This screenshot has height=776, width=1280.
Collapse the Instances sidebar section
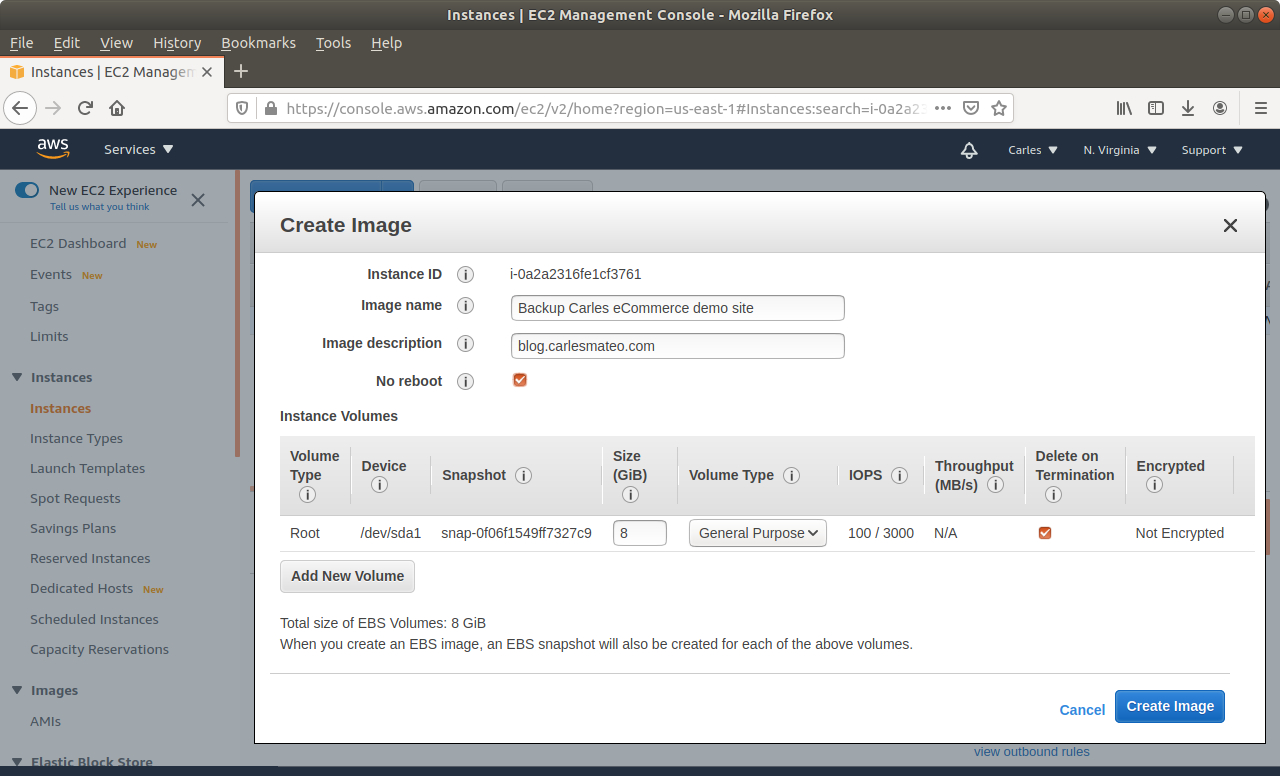pos(17,377)
